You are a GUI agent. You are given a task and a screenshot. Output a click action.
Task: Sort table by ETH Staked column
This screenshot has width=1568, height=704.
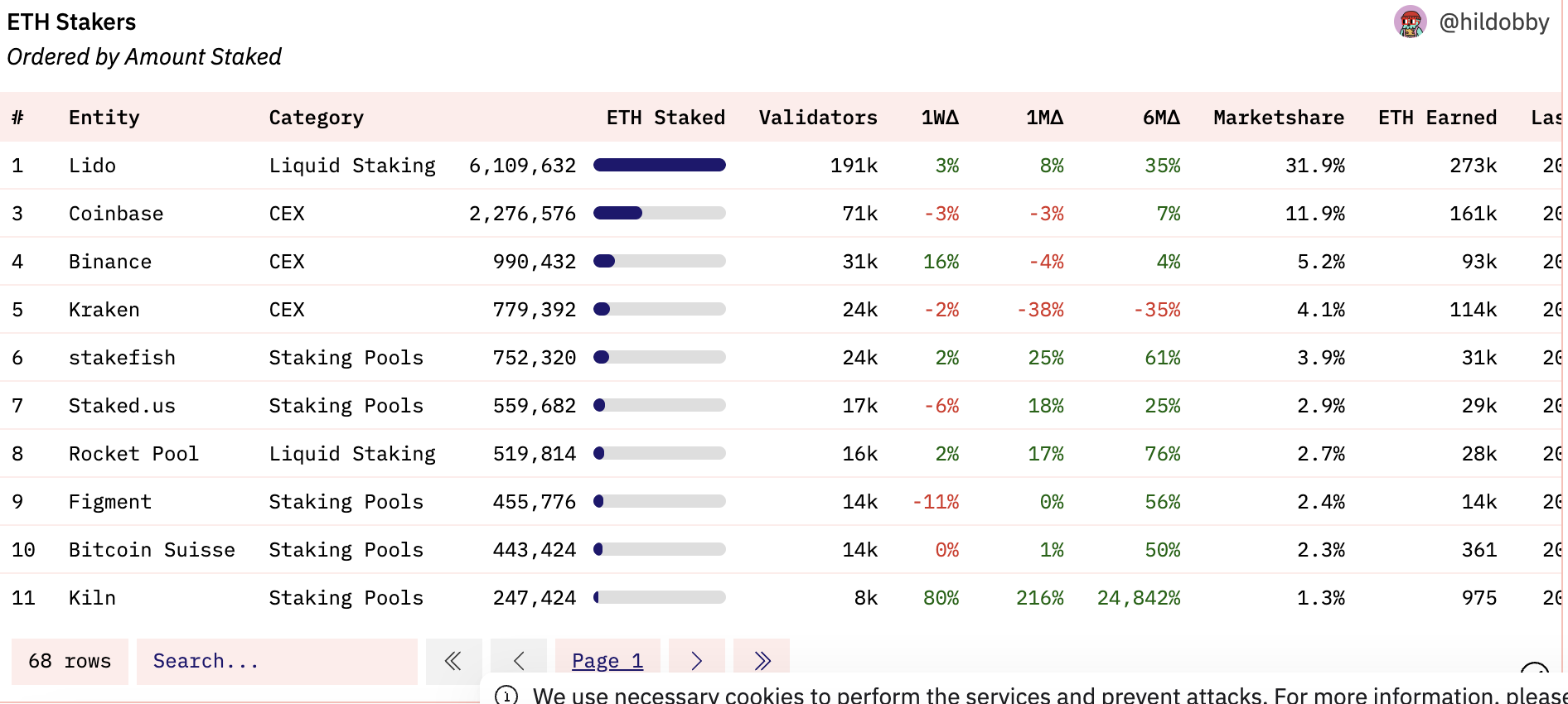(665, 118)
